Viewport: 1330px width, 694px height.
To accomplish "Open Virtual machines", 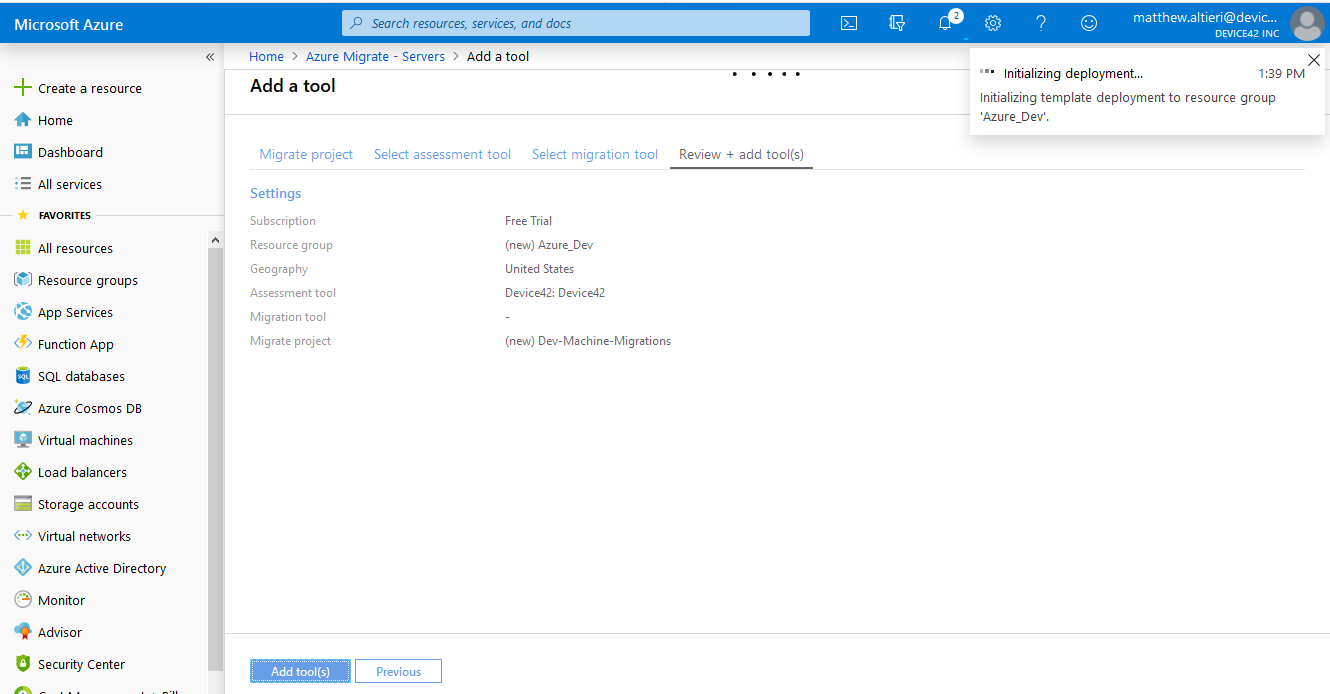I will [84, 440].
